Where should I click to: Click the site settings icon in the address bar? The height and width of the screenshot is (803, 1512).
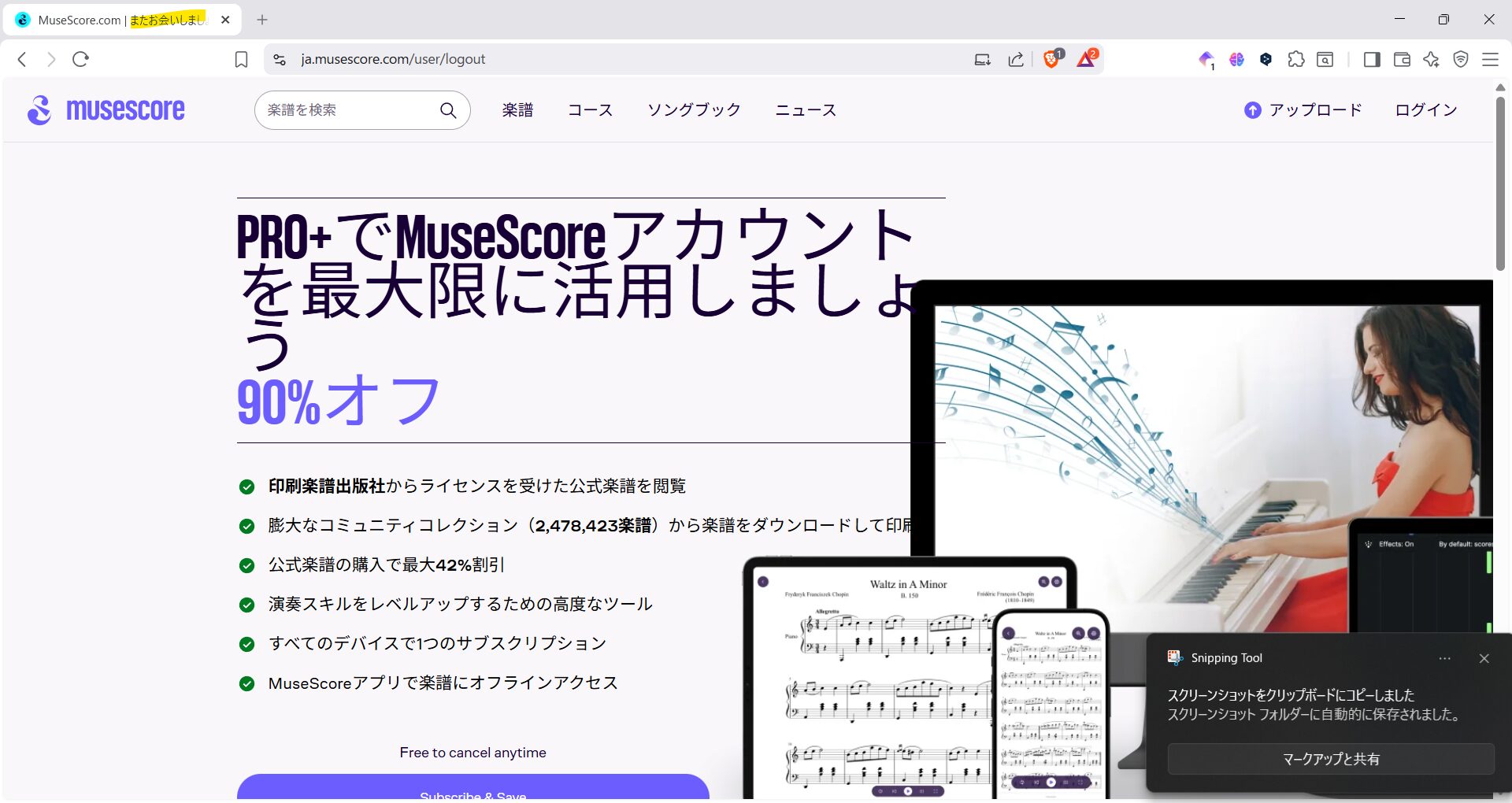280,59
